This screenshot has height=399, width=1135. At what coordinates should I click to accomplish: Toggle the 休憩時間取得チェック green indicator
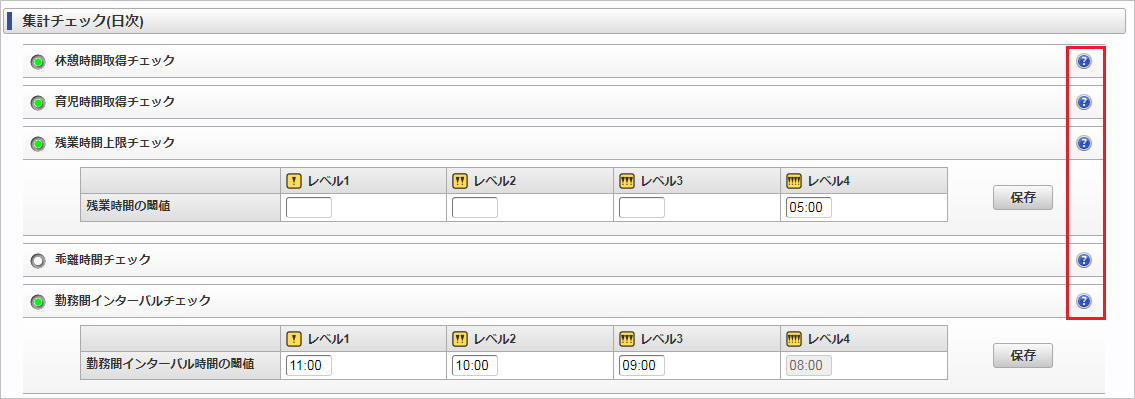38,62
